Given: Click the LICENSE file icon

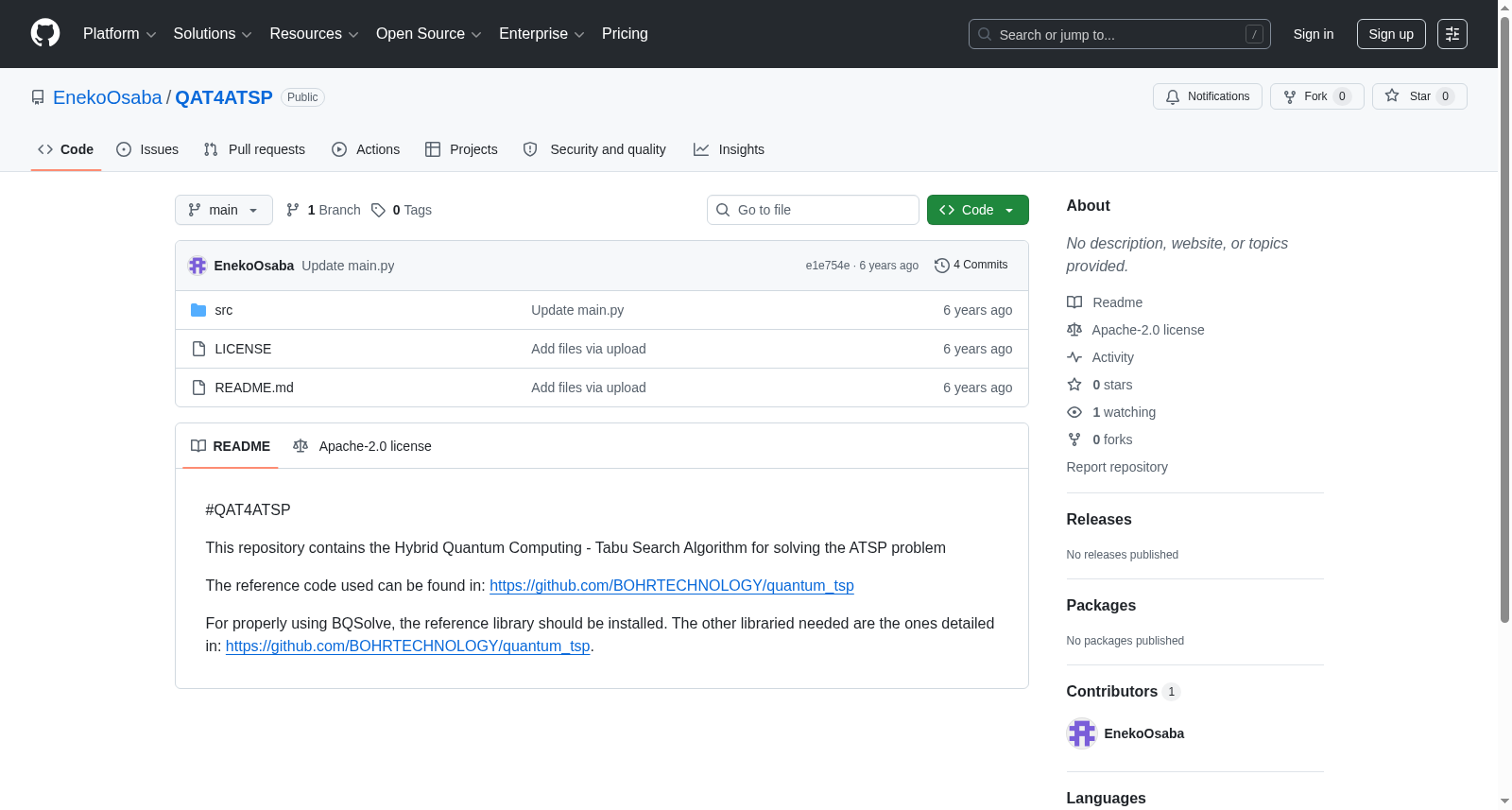Looking at the screenshot, I should [x=198, y=349].
